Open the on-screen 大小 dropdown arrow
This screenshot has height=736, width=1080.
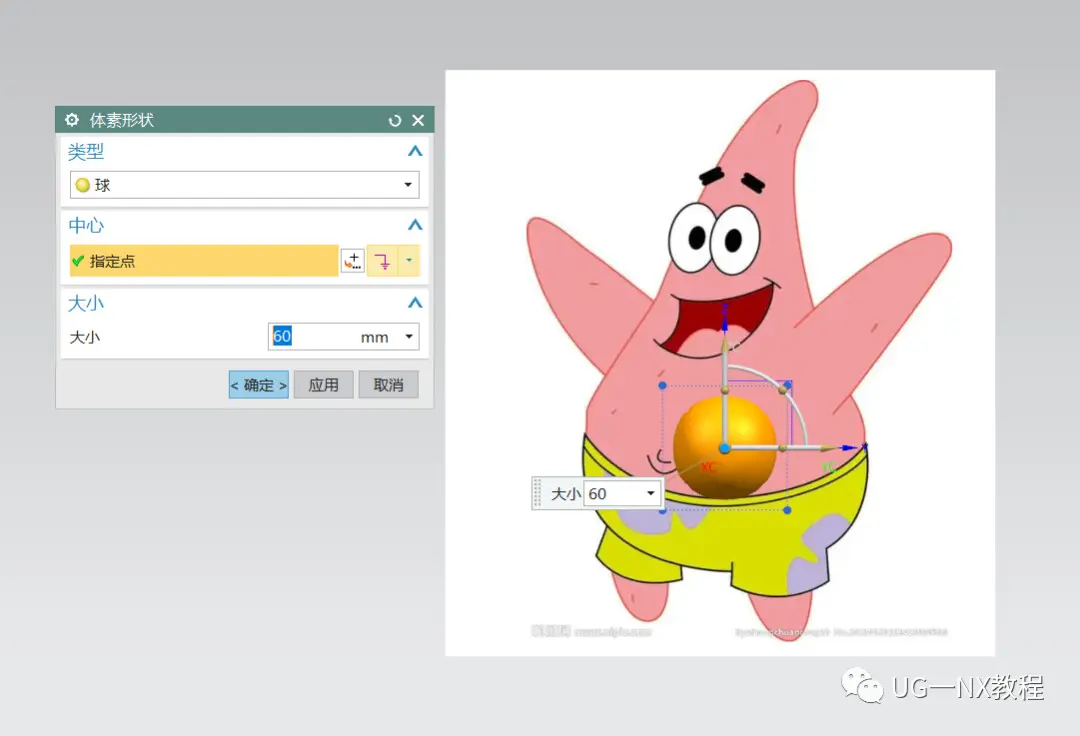click(x=650, y=494)
